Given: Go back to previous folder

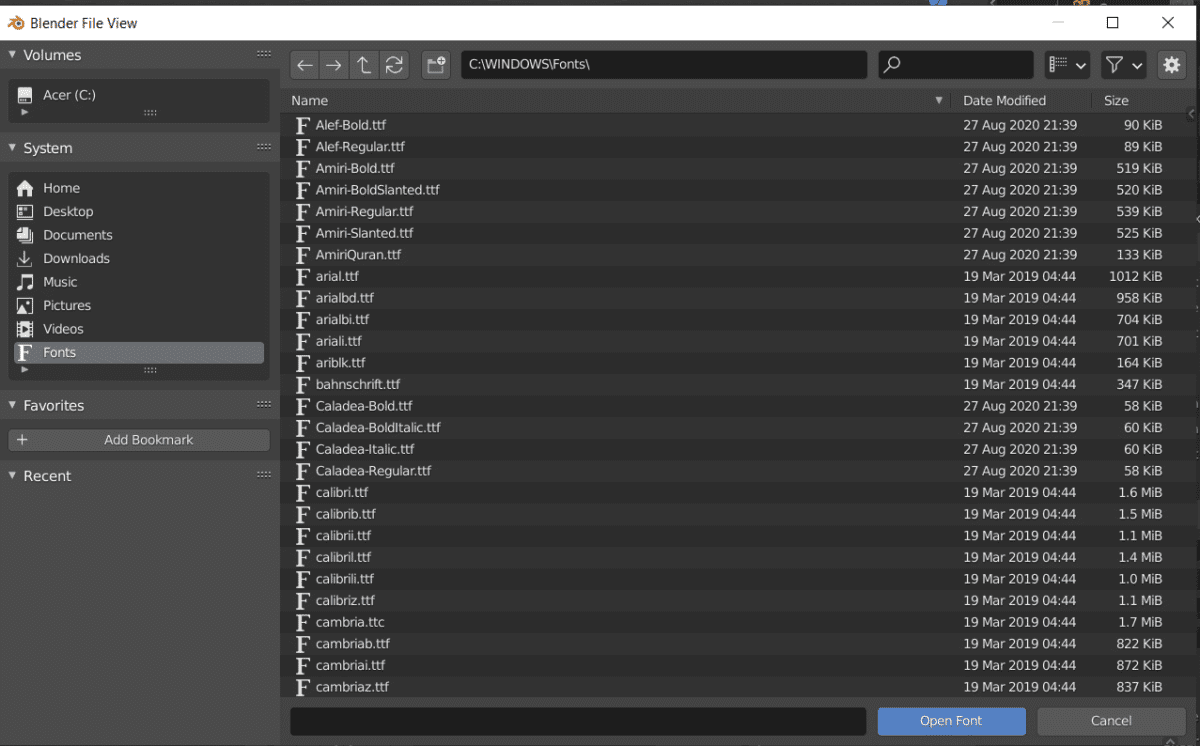Looking at the screenshot, I should (305, 65).
